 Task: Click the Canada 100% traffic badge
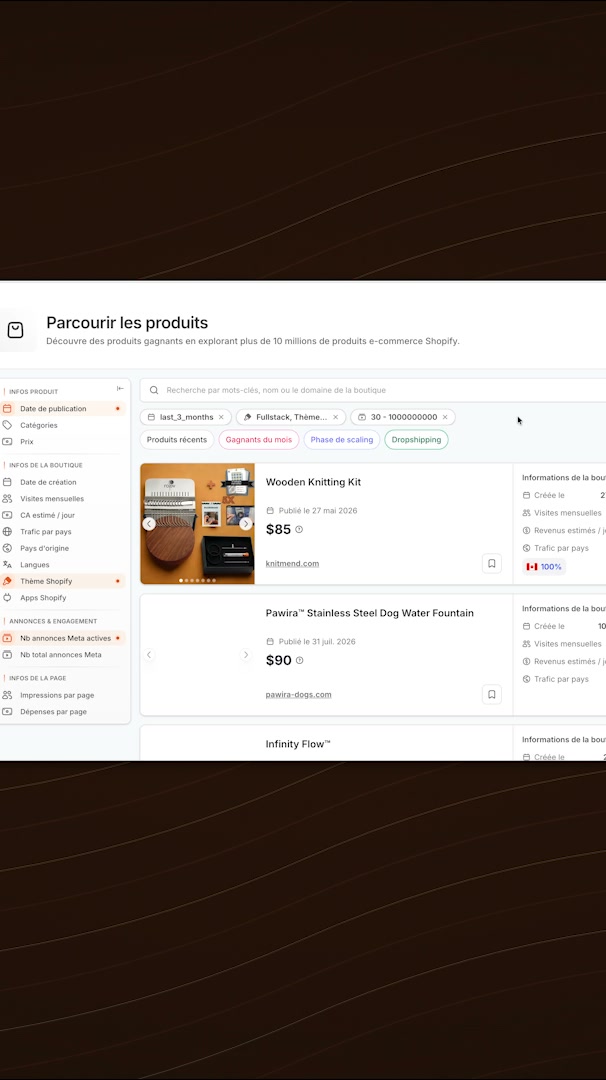pos(544,567)
